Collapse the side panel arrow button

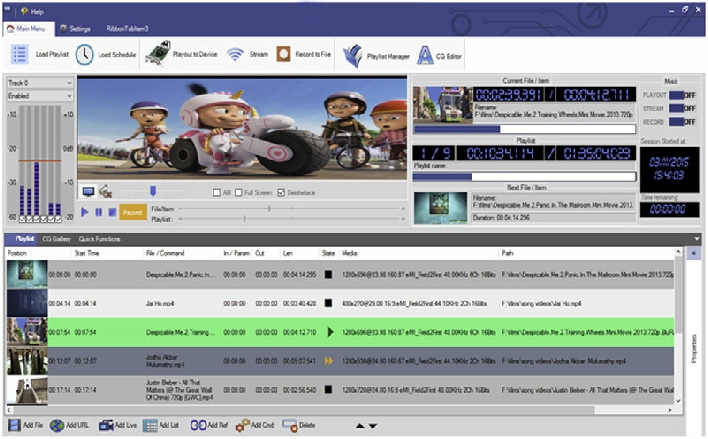point(694,253)
